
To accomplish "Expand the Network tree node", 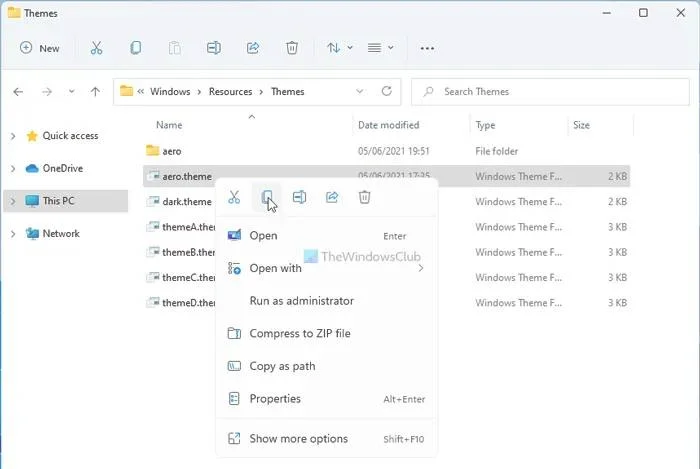I will click(13, 234).
